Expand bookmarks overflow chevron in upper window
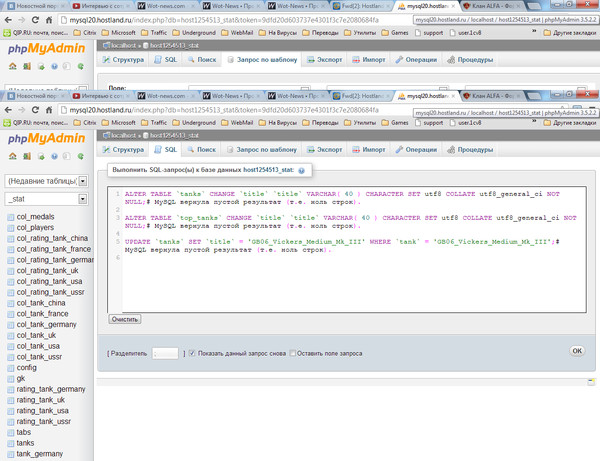 click(x=534, y=32)
